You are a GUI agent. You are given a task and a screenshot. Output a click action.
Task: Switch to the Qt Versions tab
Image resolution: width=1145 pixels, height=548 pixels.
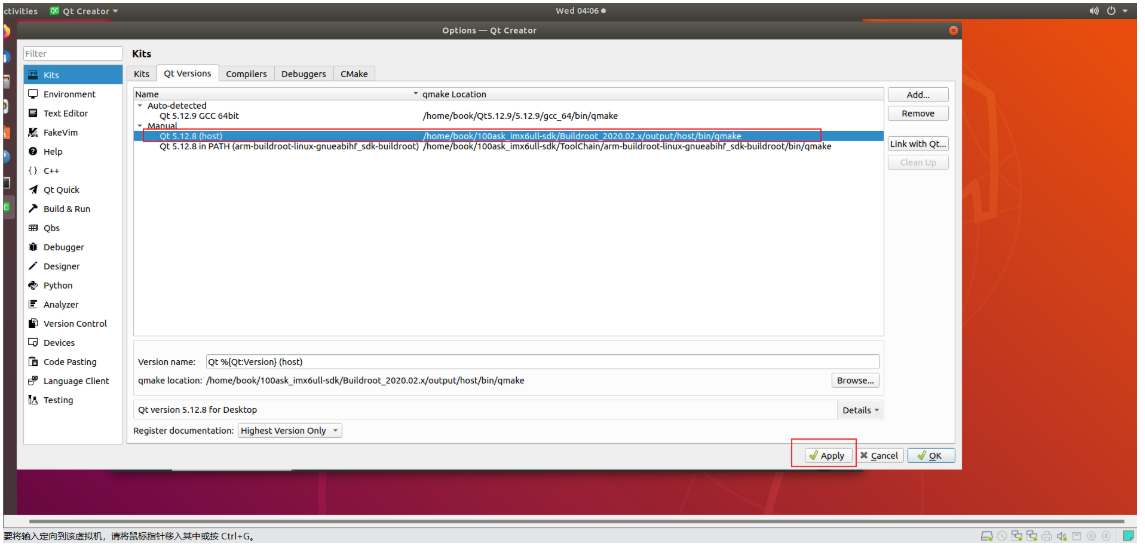pos(187,73)
